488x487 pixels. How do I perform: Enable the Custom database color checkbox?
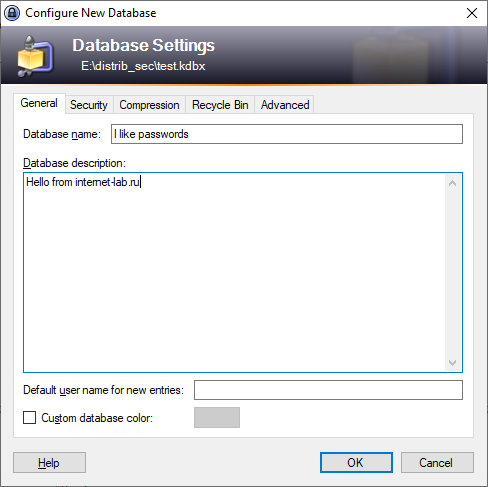tap(30, 417)
